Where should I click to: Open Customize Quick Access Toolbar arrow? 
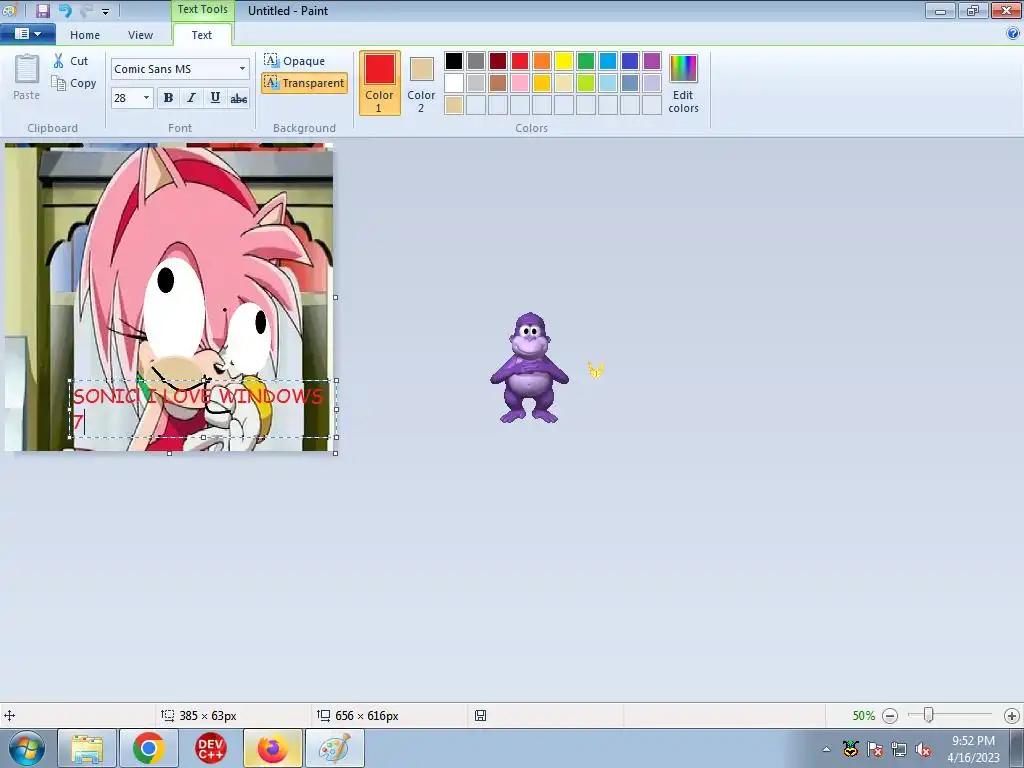(x=105, y=11)
